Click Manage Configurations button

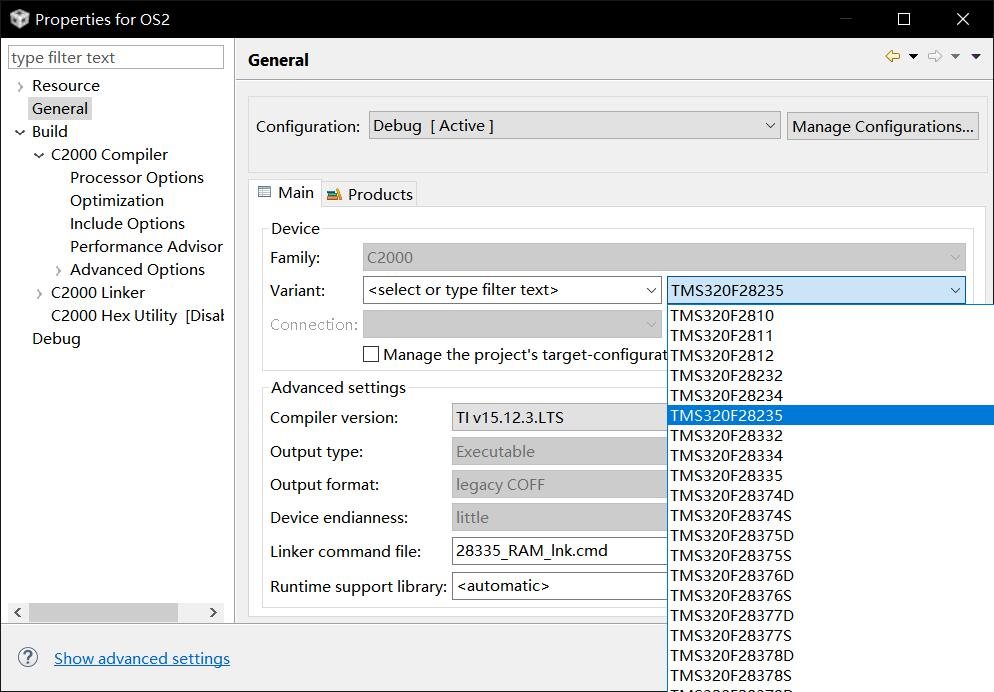pos(882,126)
